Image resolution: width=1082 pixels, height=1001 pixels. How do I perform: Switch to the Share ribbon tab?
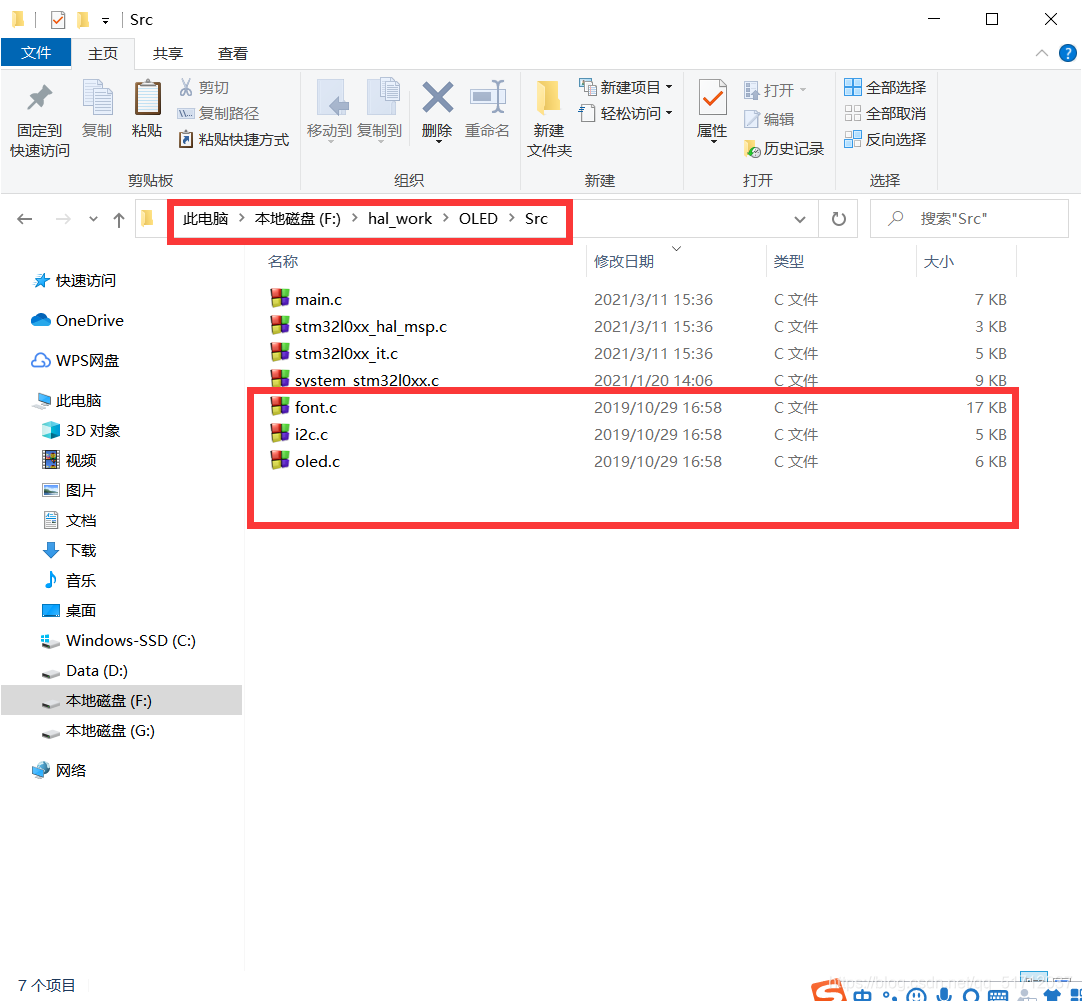point(168,54)
